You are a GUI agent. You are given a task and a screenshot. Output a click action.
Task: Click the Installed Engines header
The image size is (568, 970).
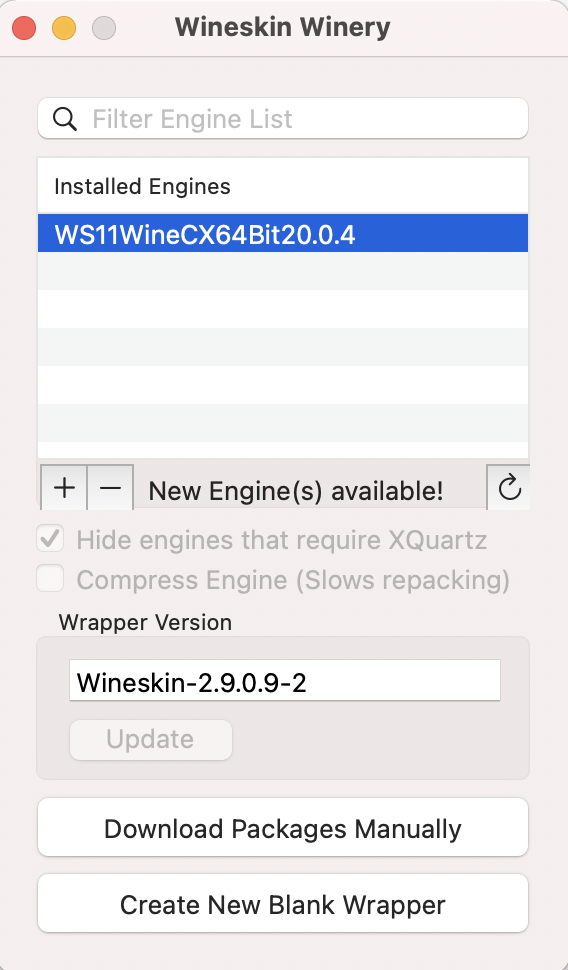[x=142, y=187]
